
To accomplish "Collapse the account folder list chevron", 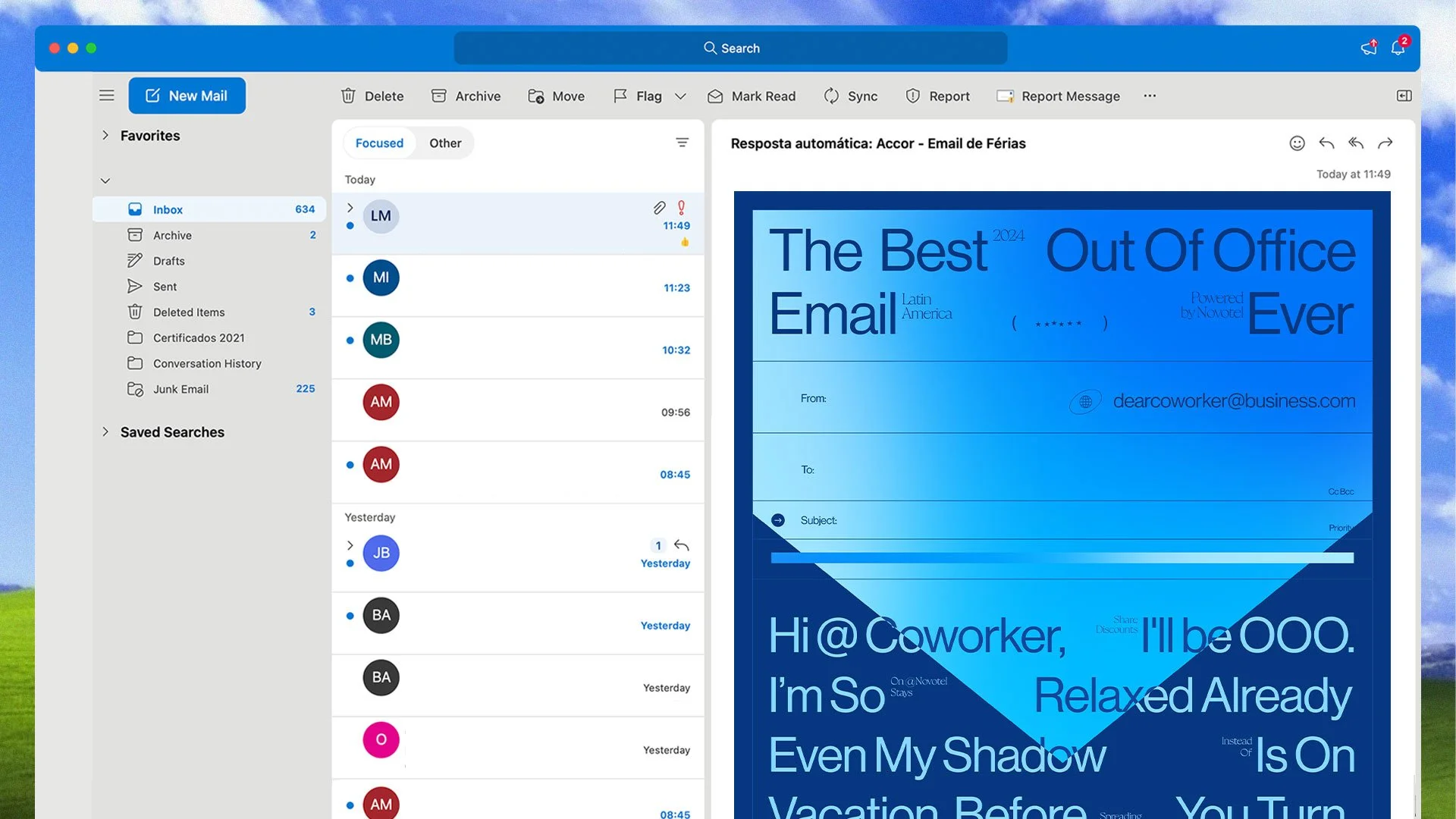I will 105,180.
